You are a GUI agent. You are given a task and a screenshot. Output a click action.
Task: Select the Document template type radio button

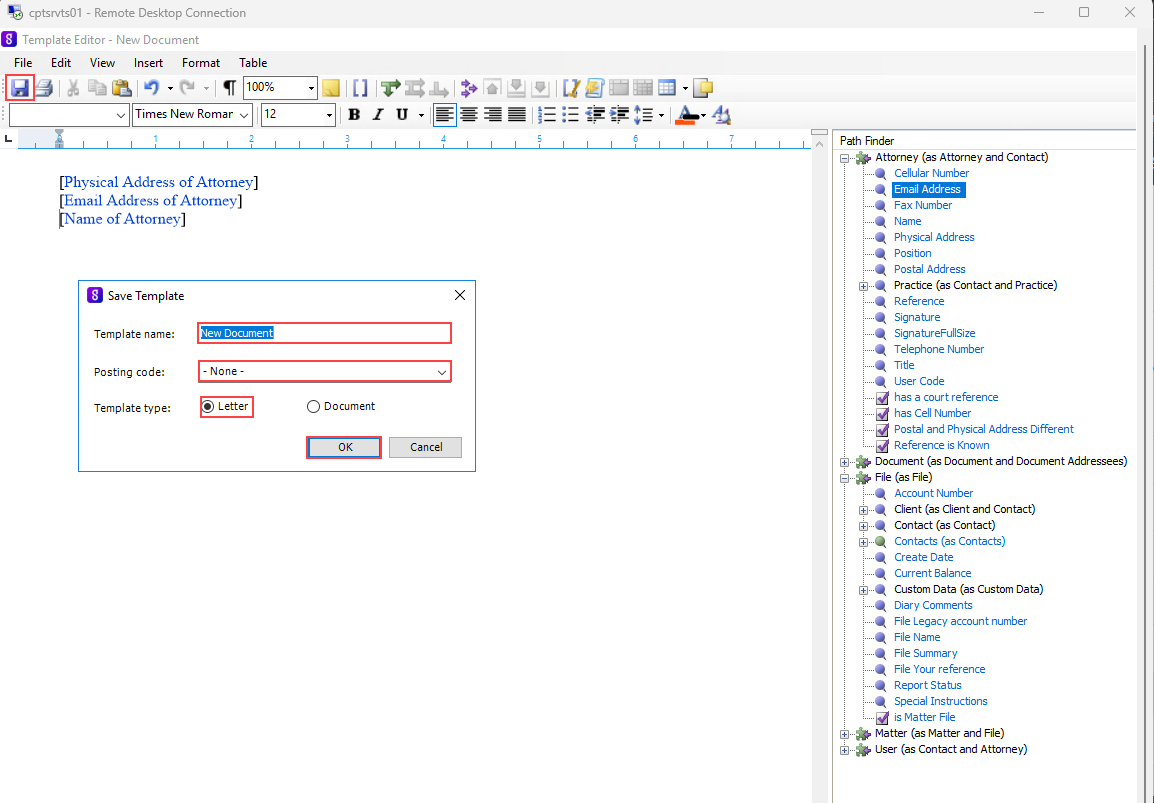tap(313, 407)
